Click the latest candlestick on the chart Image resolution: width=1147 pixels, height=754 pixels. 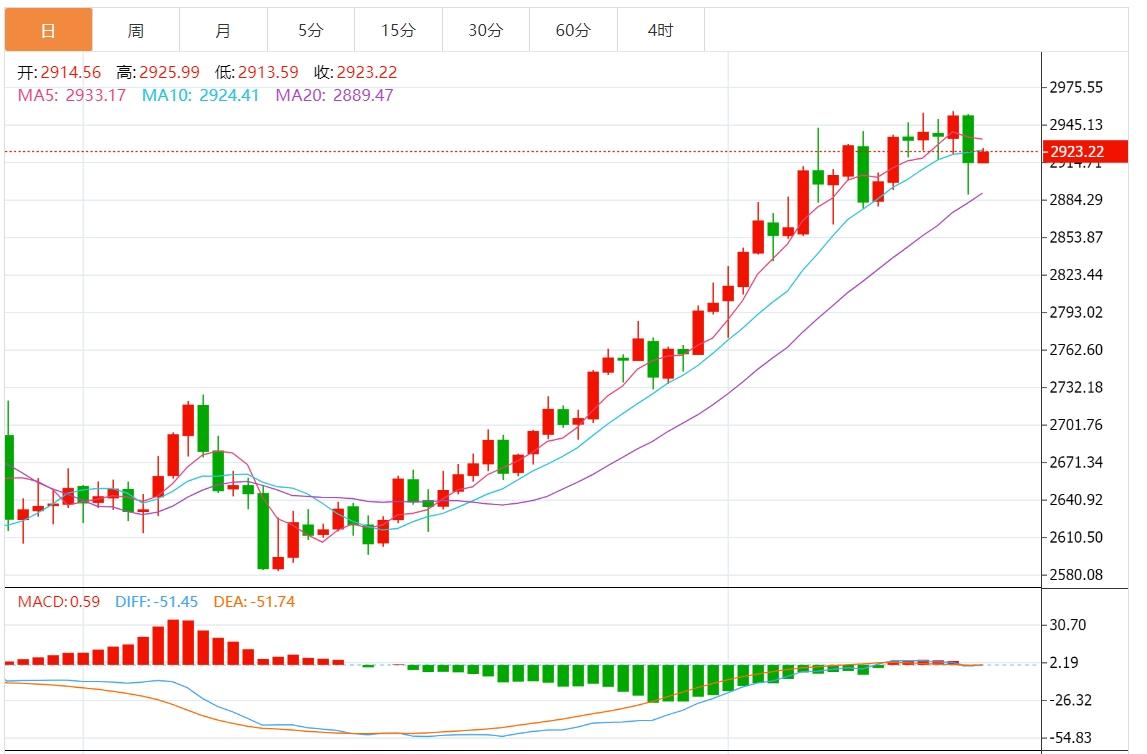coord(985,155)
